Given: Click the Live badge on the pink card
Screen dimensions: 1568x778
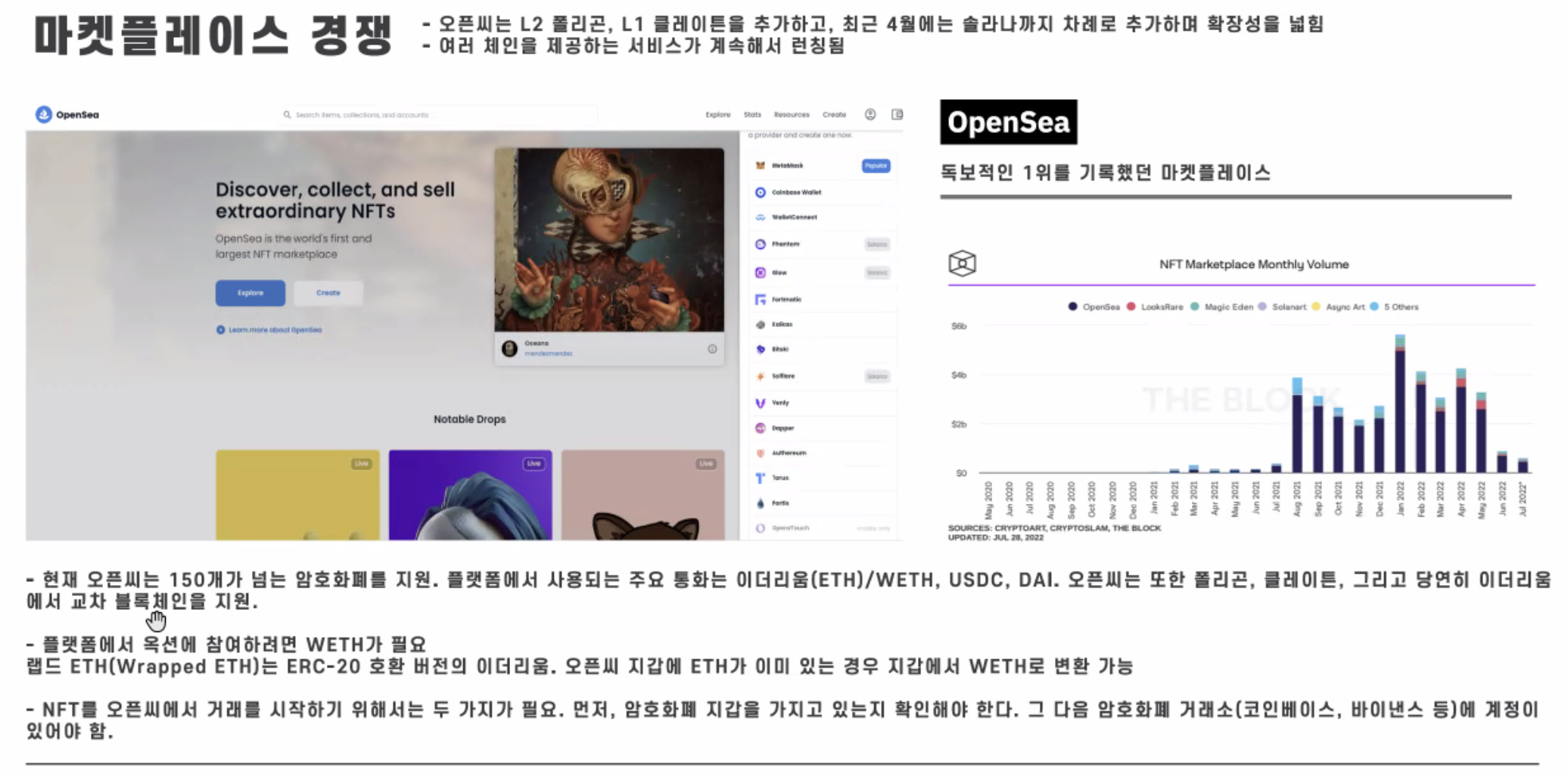Looking at the screenshot, I should tap(706, 463).
